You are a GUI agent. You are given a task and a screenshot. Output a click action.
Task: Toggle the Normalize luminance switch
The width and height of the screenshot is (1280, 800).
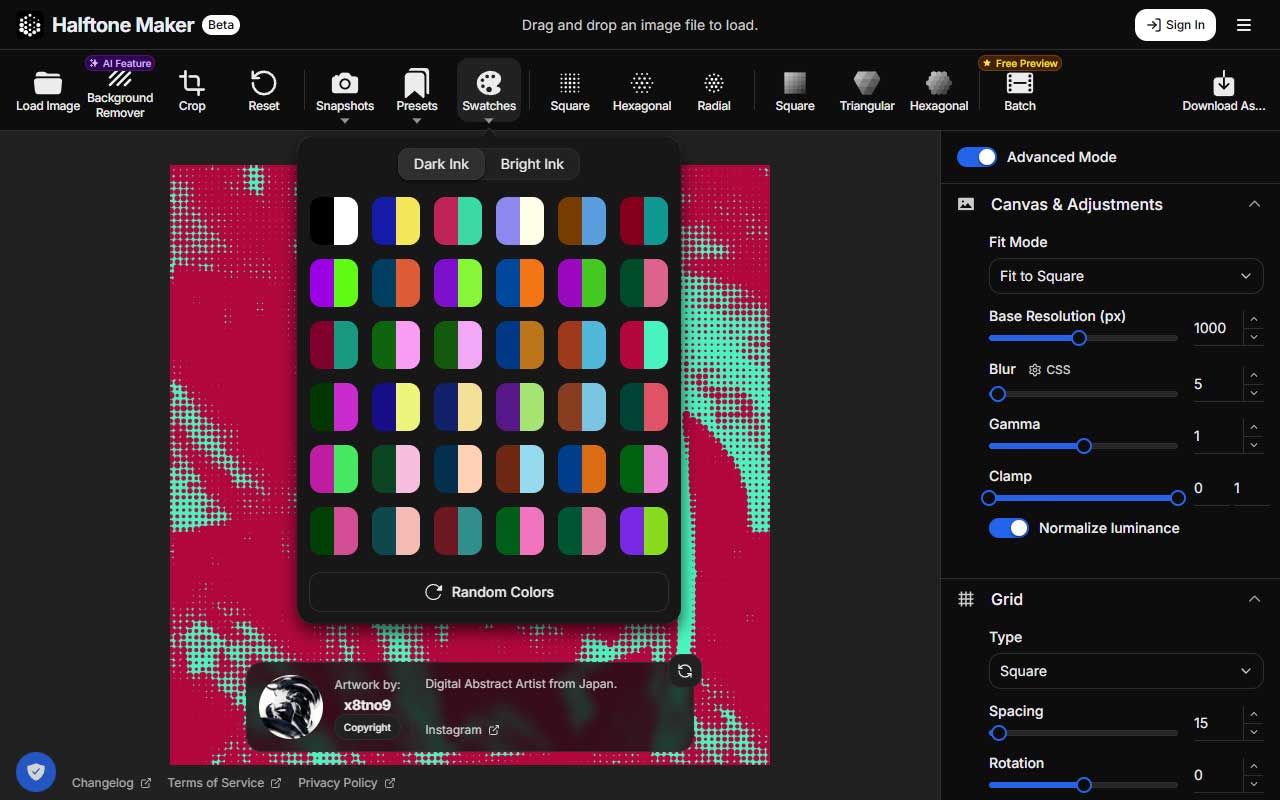point(1009,528)
